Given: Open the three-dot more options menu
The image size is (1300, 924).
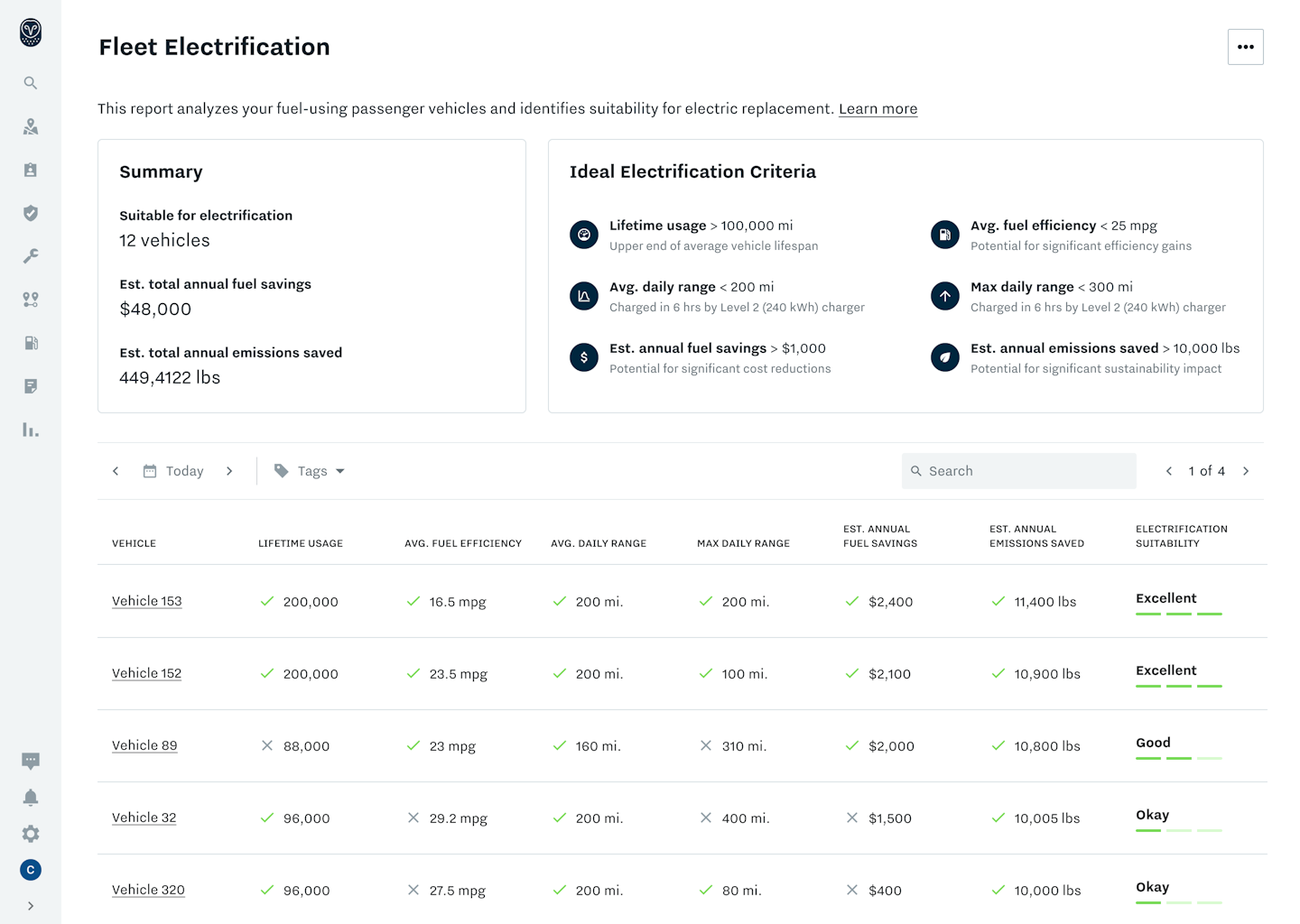Looking at the screenshot, I should pyautogui.click(x=1245, y=47).
